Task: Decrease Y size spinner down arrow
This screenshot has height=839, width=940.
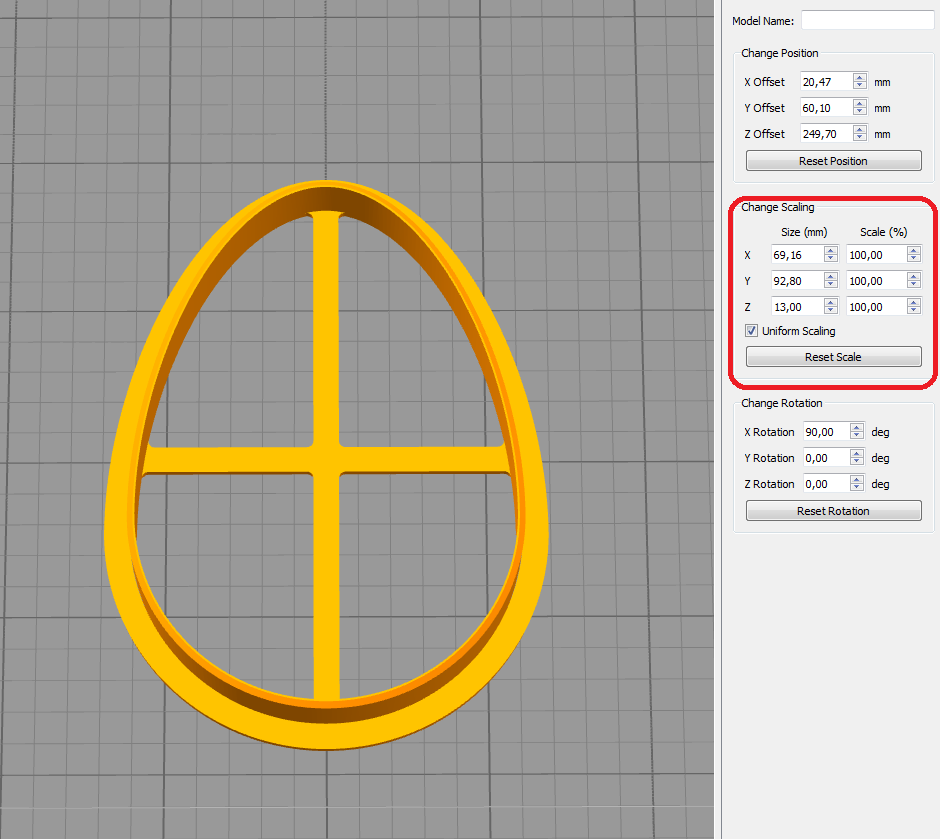Action: [830, 285]
